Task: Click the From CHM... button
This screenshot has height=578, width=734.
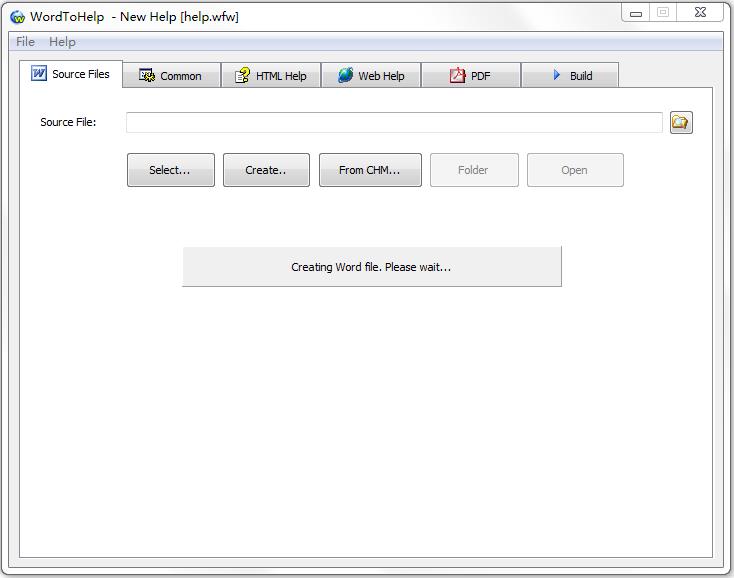Action: (370, 170)
